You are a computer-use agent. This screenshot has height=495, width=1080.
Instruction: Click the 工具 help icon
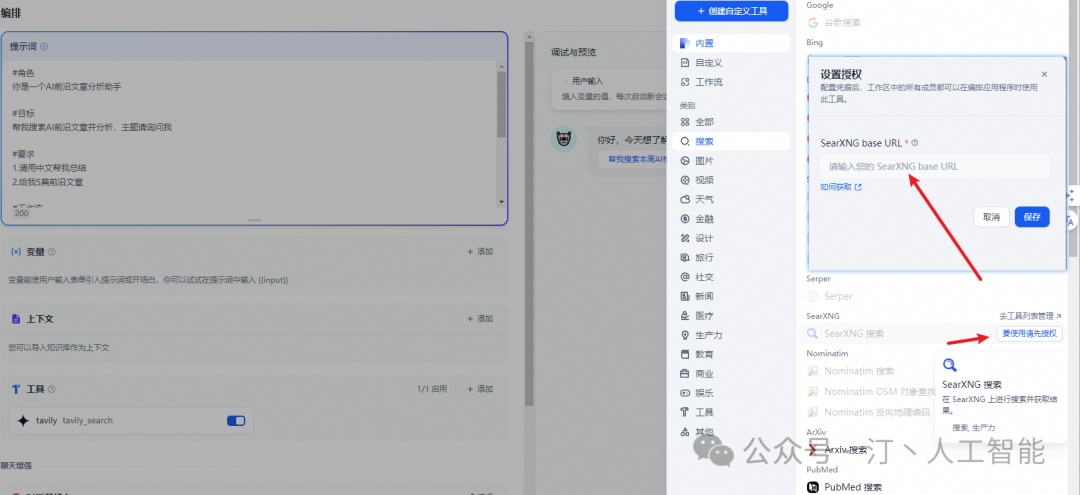point(52,389)
